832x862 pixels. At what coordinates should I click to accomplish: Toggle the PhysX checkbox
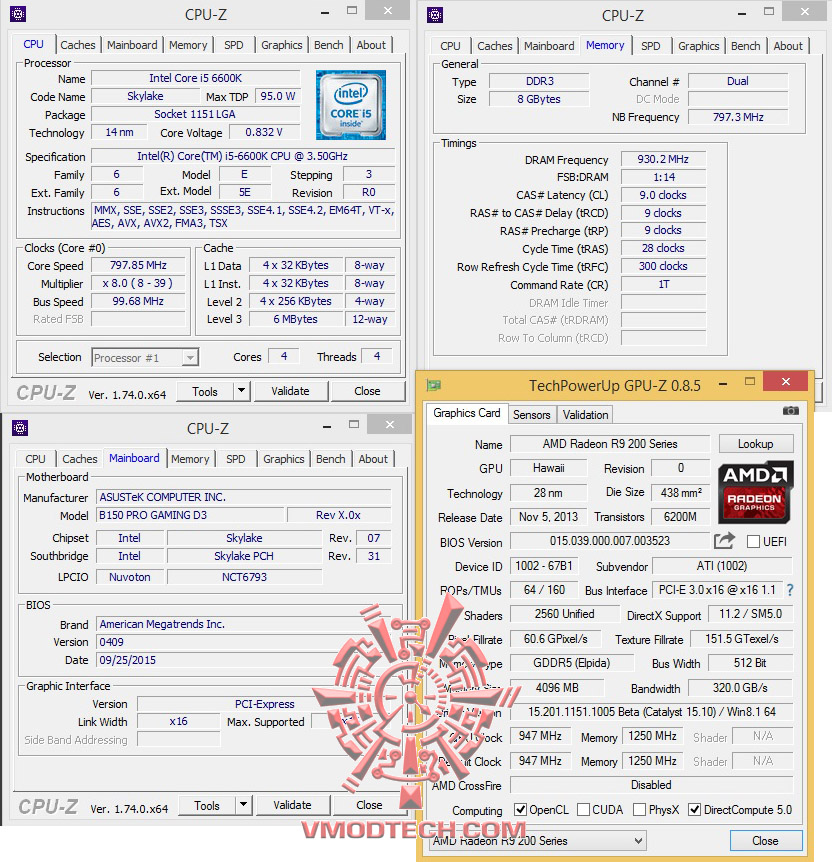[640, 810]
